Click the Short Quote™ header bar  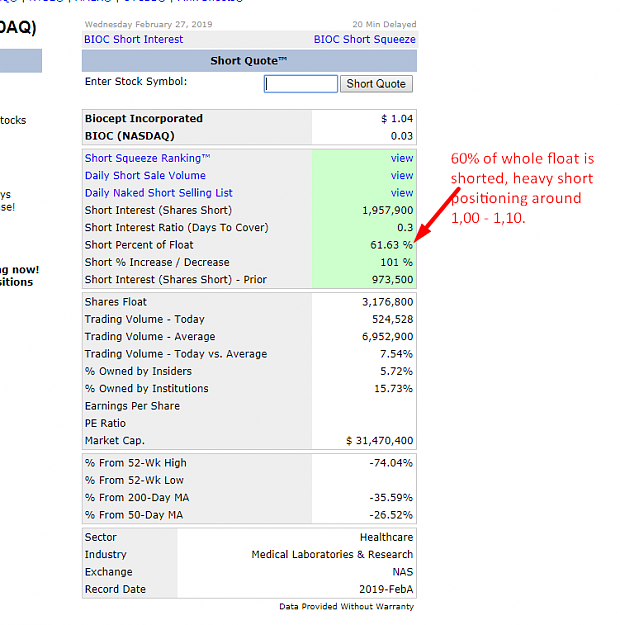250,61
